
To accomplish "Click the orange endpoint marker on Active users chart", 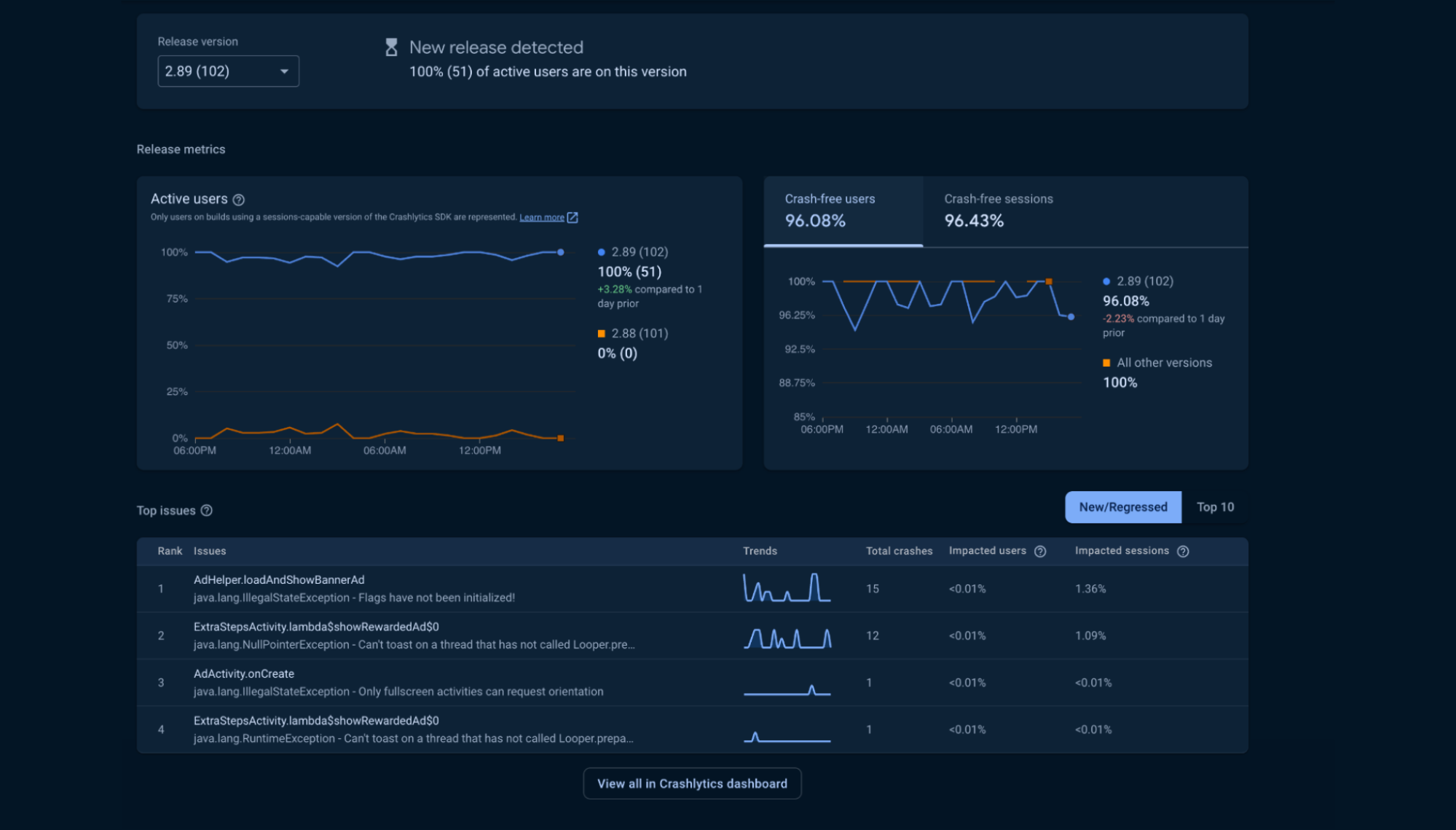I will pos(560,438).
